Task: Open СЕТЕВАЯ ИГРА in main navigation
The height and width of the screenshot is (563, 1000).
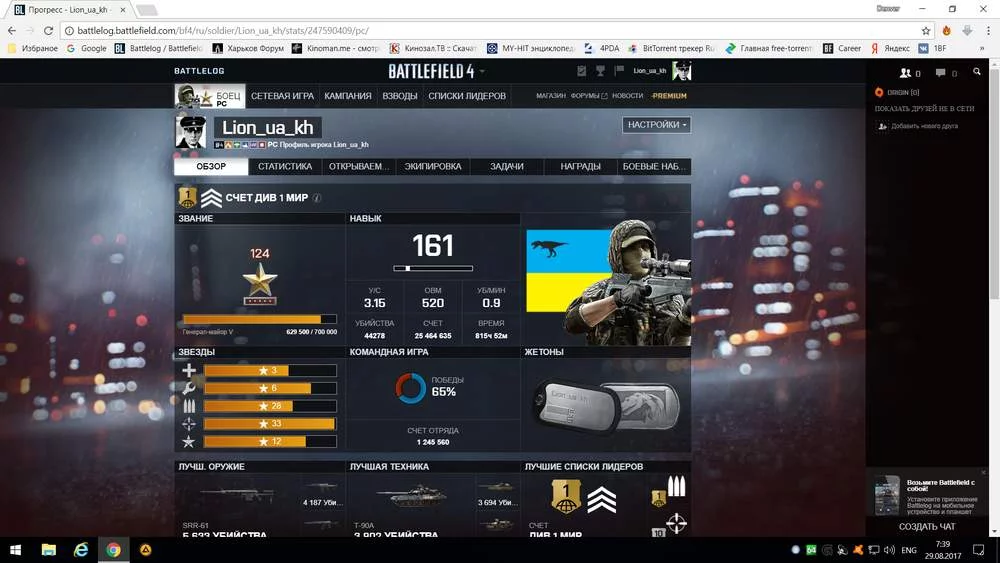Action: (283, 96)
